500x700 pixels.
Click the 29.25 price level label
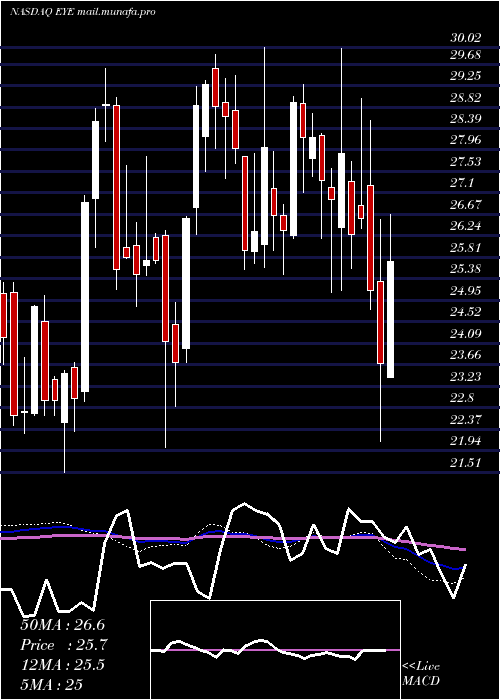(x=466, y=76)
